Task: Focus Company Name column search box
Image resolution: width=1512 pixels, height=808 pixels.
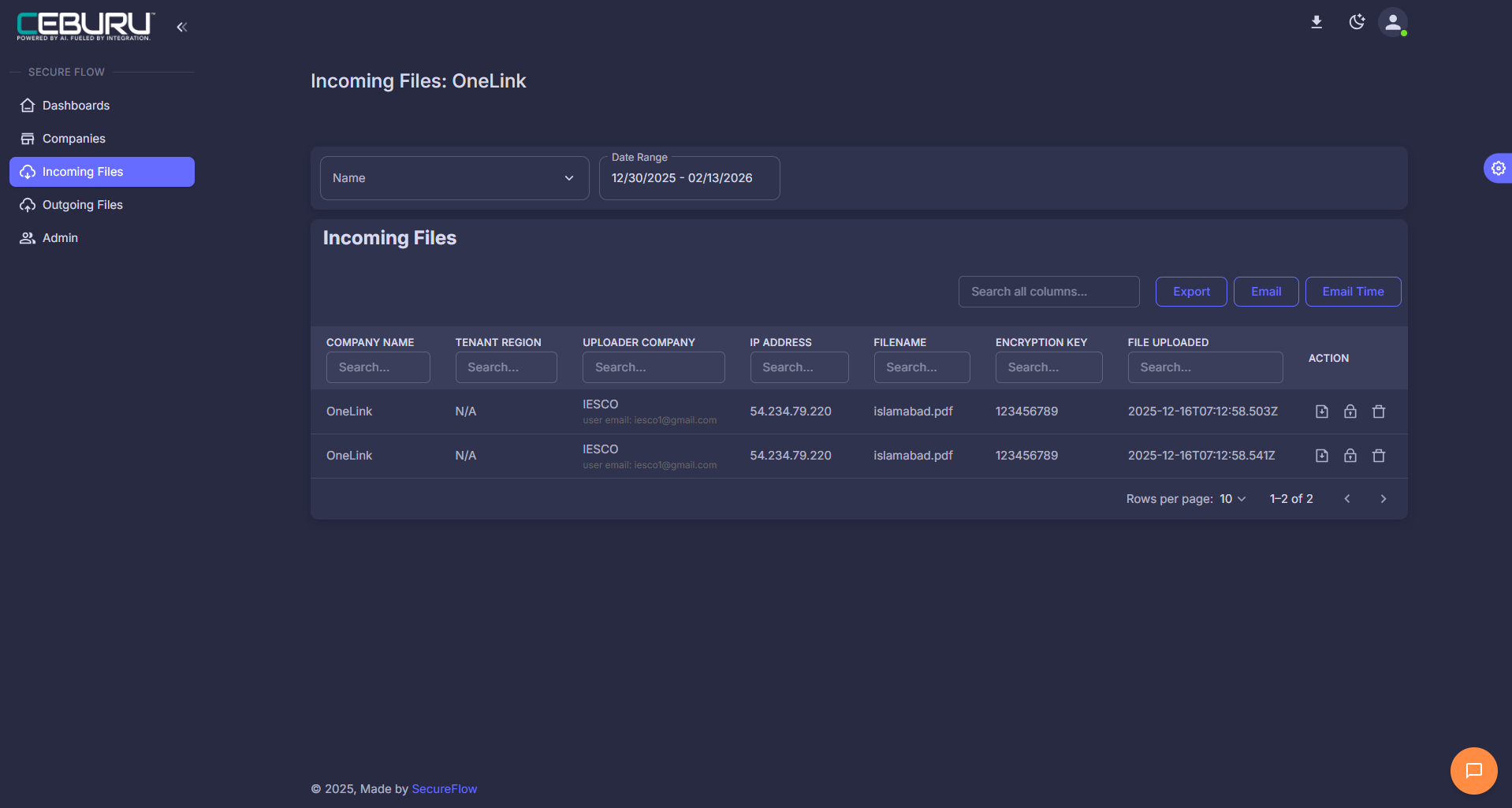Action: (x=378, y=367)
